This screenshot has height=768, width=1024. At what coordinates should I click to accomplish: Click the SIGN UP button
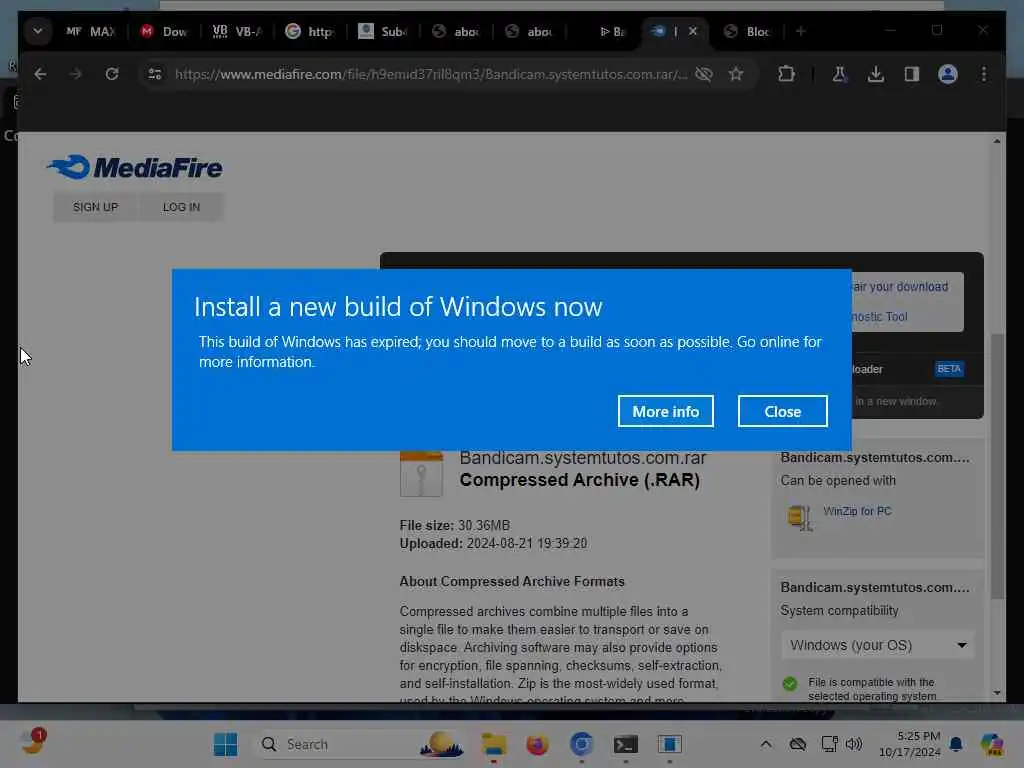(95, 207)
